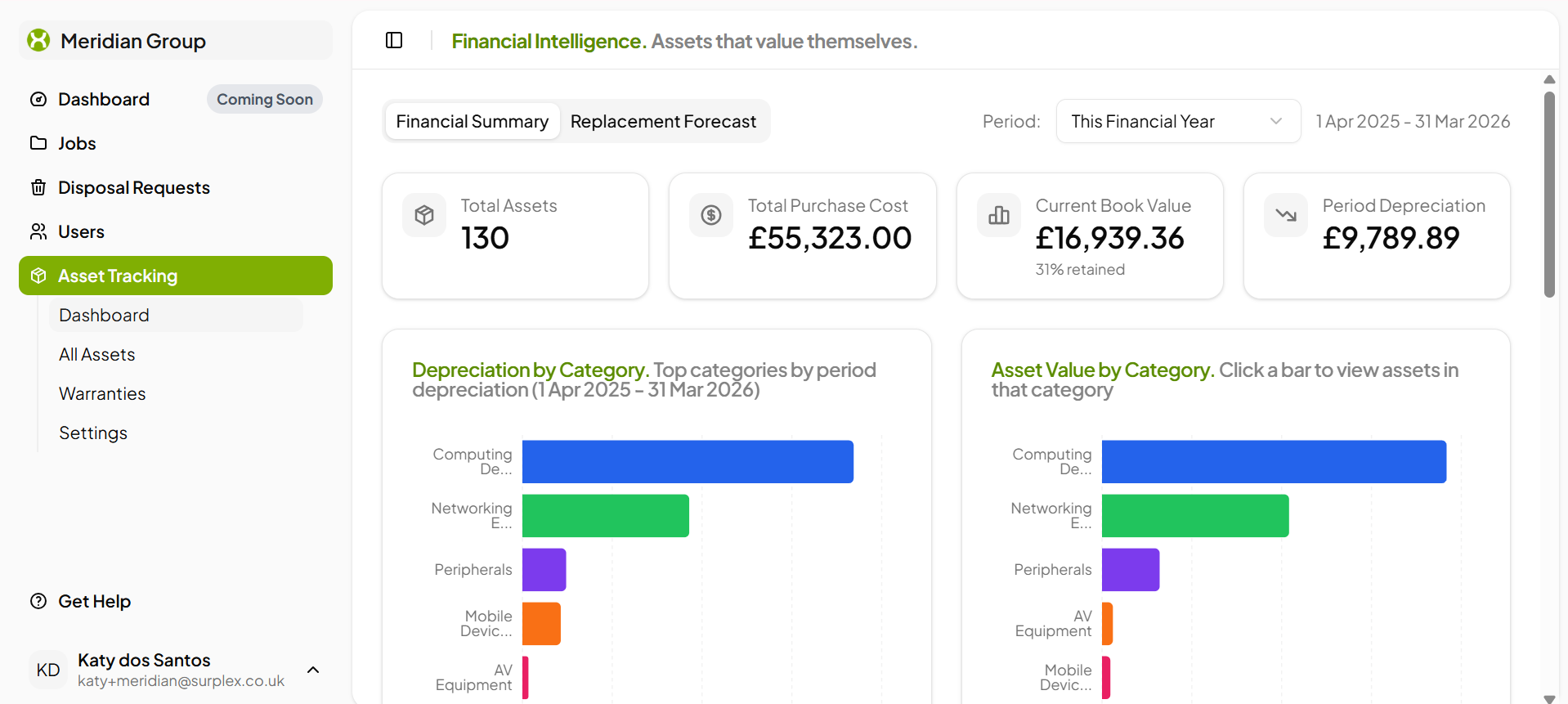Click the Jobs folder icon
Screen dimensions: 1568x704
[x=38, y=143]
